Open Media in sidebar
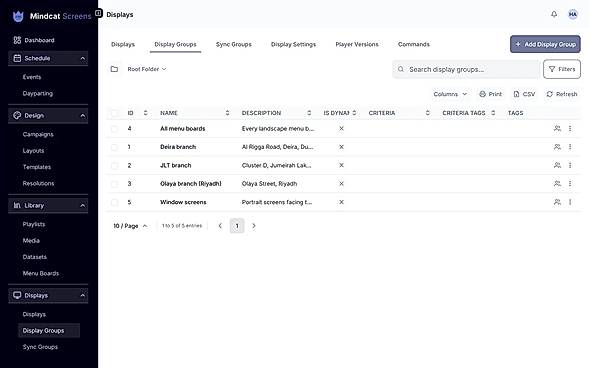589x368 pixels. [x=31, y=241]
